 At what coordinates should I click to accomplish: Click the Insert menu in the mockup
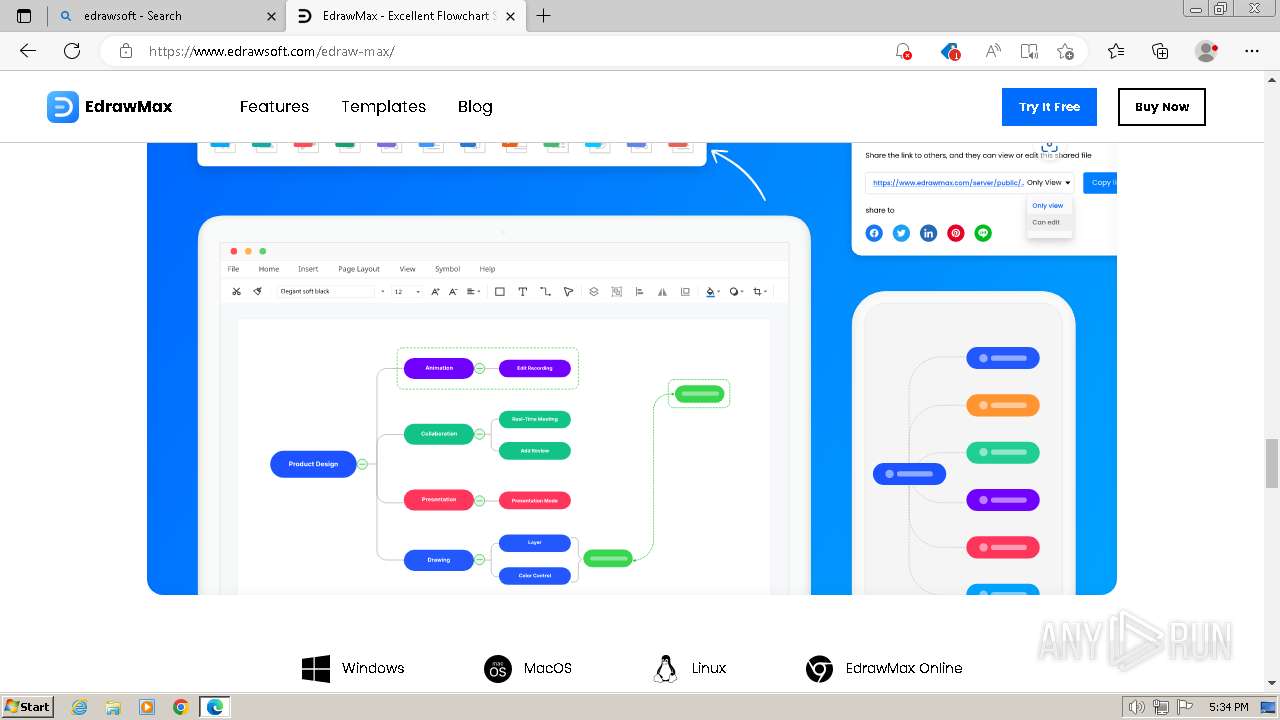(x=308, y=269)
